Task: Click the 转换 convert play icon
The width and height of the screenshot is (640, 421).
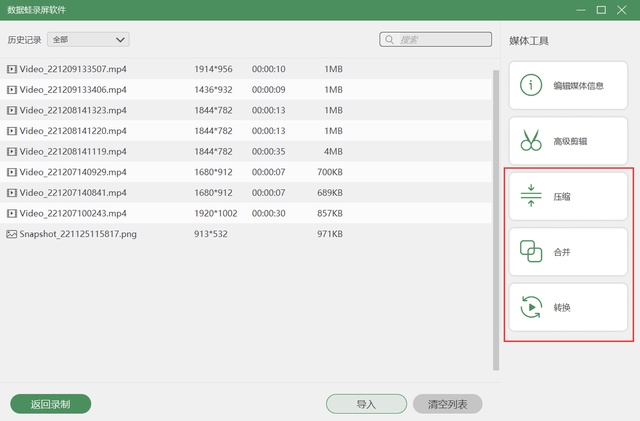Action: click(x=531, y=307)
